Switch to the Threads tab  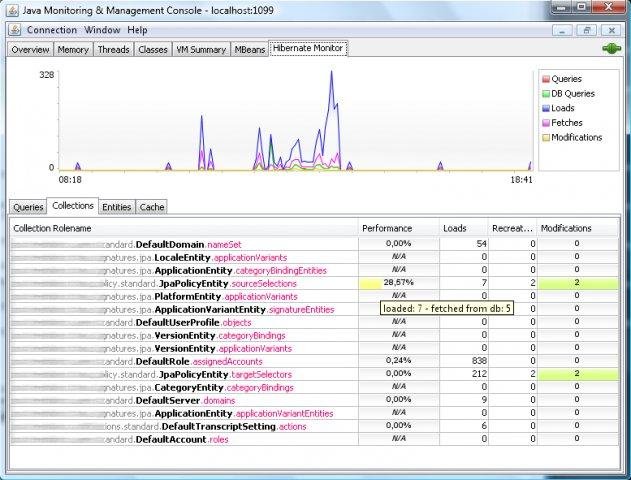(x=113, y=49)
